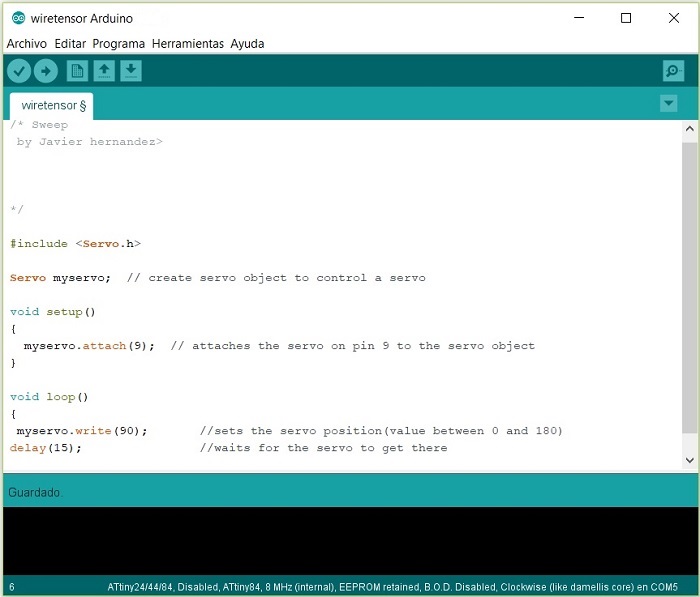Click the '//waits for the servo to get there' comment
This screenshot has width=700, height=597.
323,448
